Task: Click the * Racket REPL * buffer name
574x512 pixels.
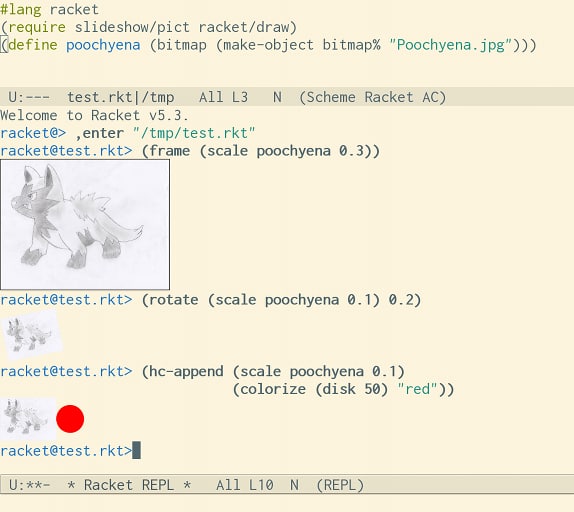Action: coord(129,485)
